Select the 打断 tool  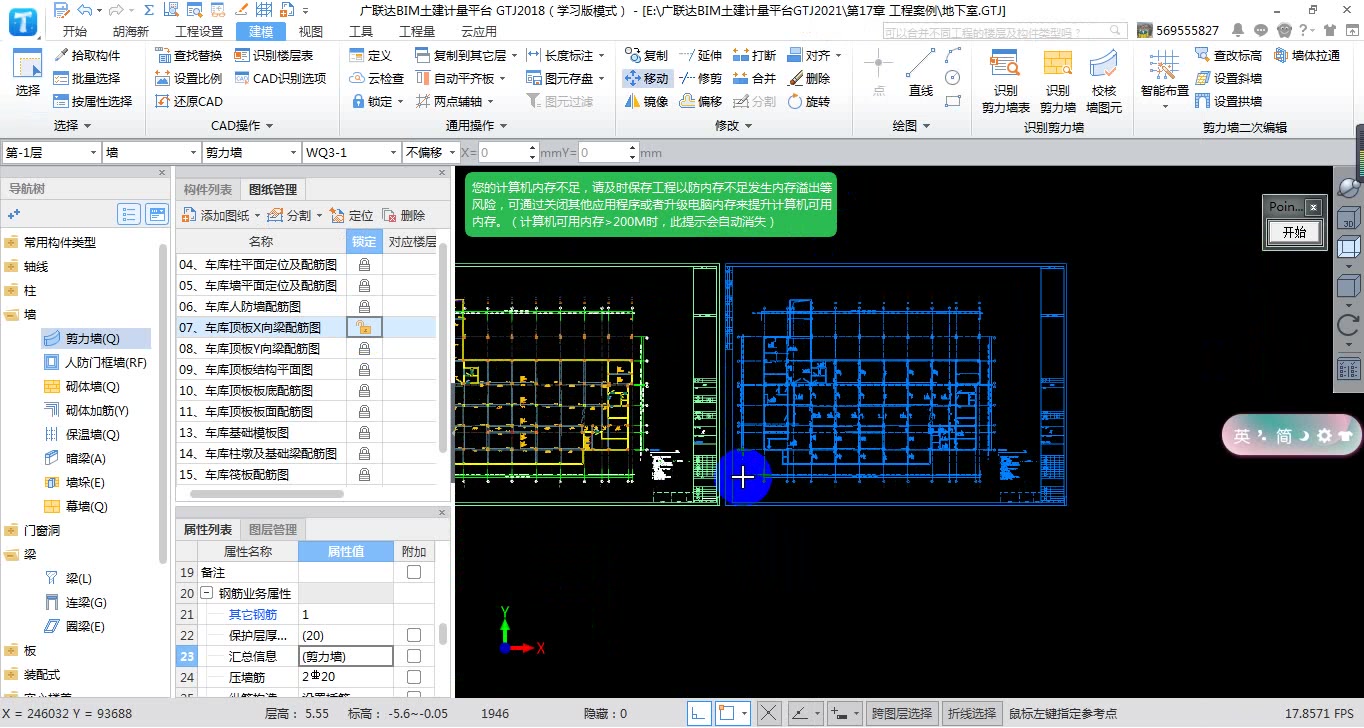[x=754, y=55]
